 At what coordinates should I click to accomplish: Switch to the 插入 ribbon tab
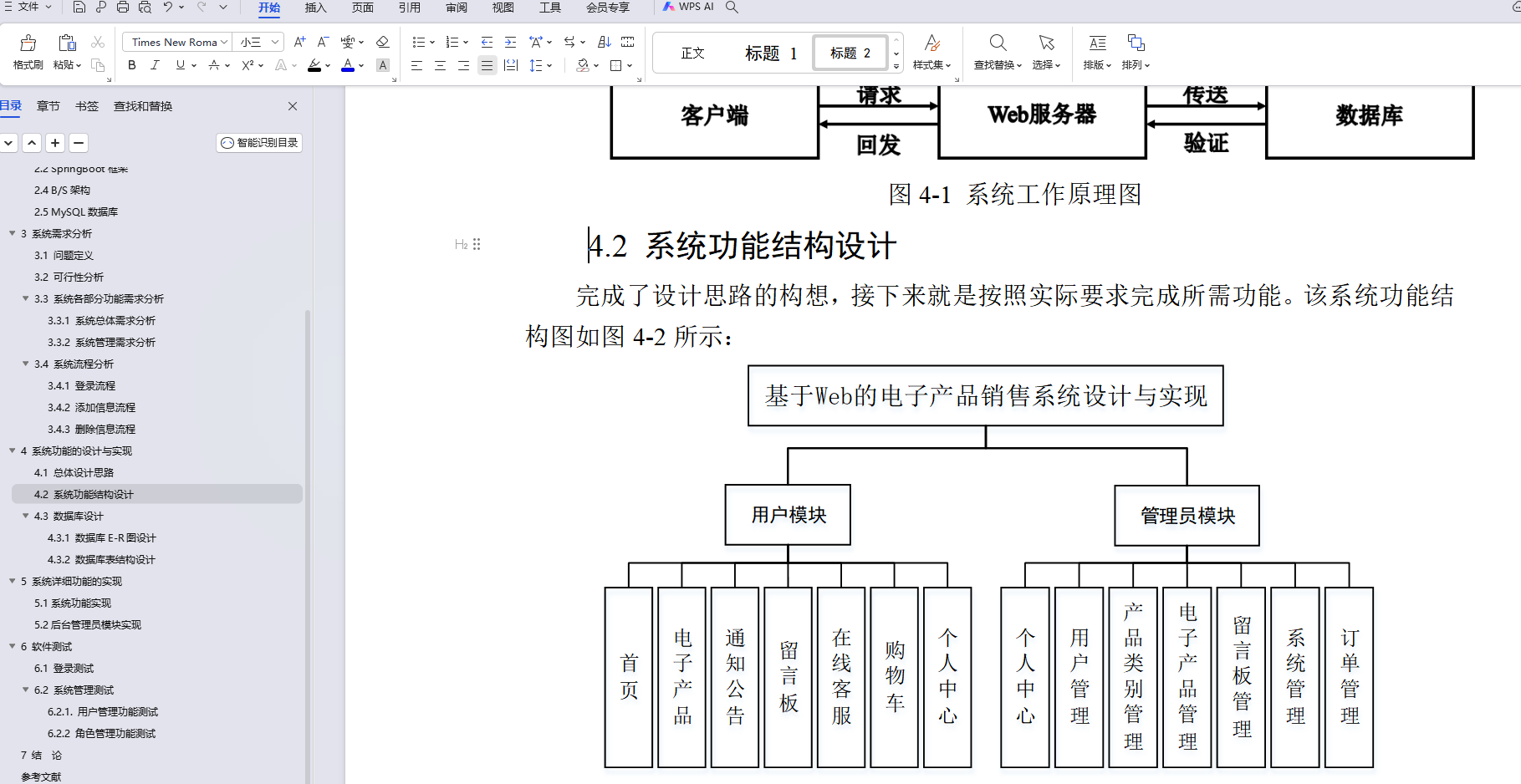point(314,8)
